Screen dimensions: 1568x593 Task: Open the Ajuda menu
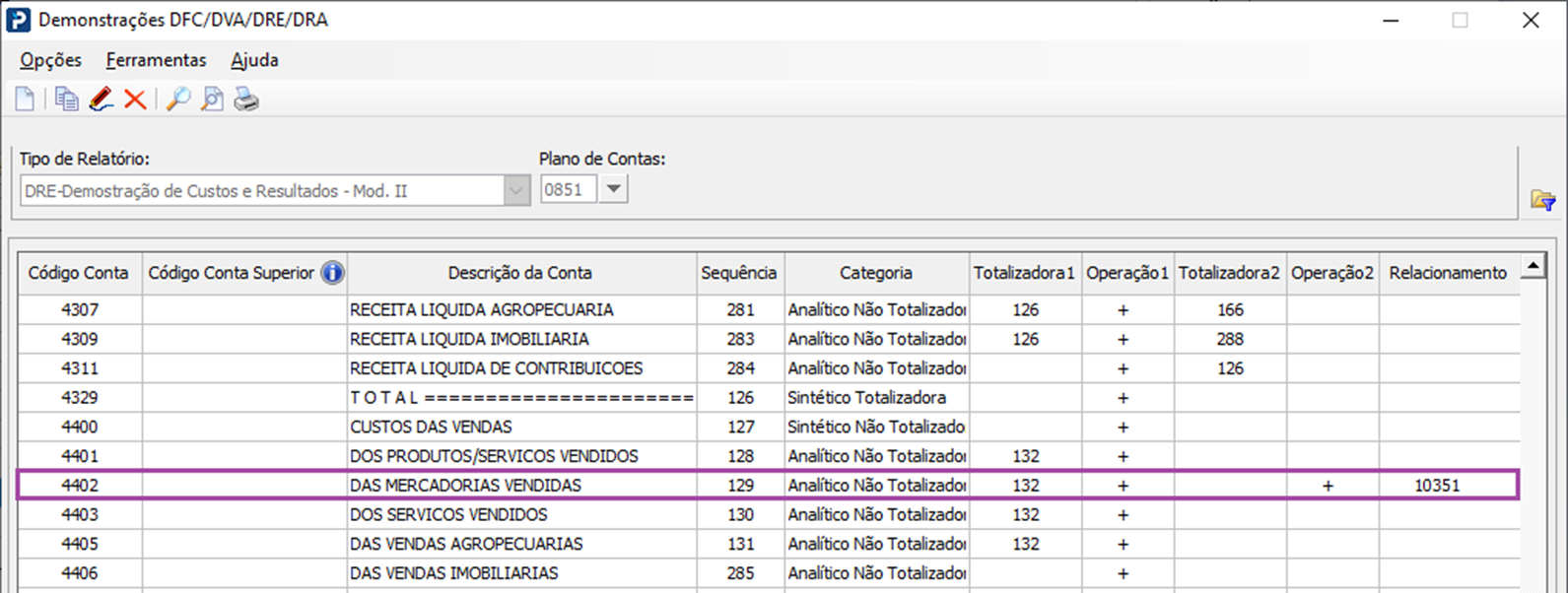pyautogui.click(x=254, y=60)
